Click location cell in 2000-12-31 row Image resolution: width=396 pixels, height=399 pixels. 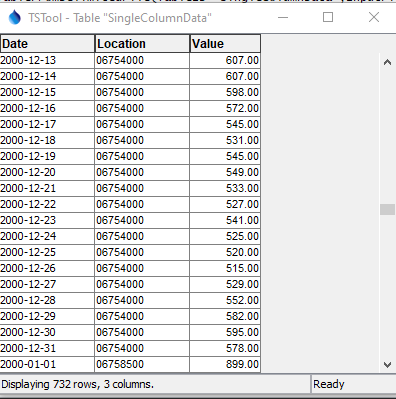(142, 348)
